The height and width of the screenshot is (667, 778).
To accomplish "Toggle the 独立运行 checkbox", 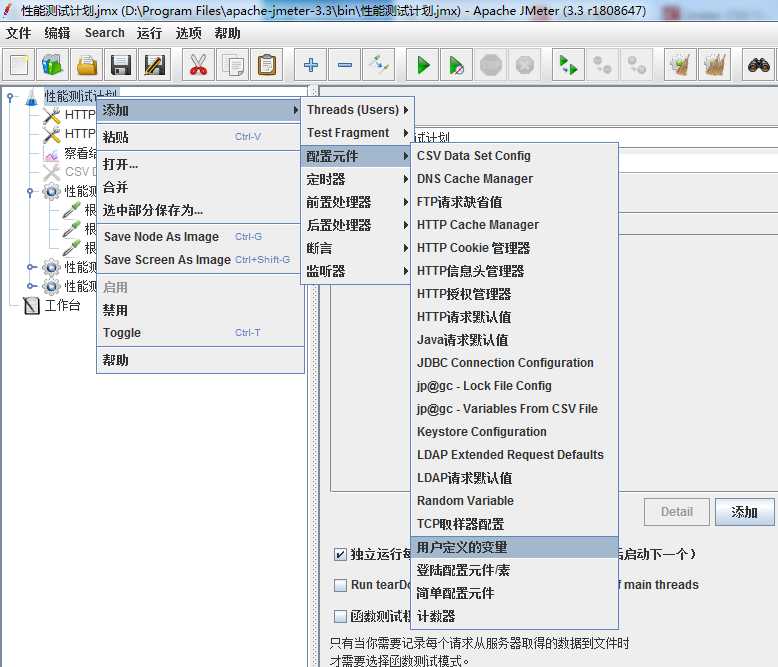I will (x=340, y=554).
